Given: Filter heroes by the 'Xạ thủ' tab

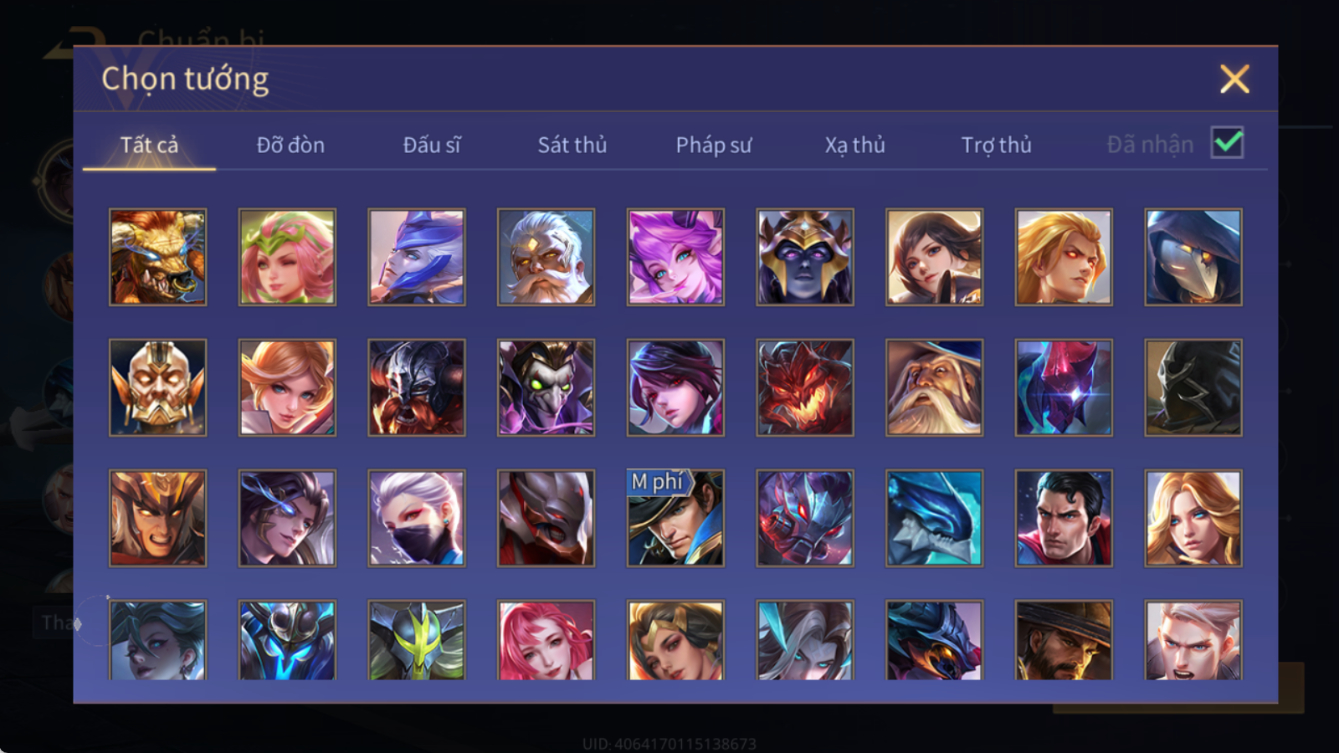Looking at the screenshot, I should (855, 145).
